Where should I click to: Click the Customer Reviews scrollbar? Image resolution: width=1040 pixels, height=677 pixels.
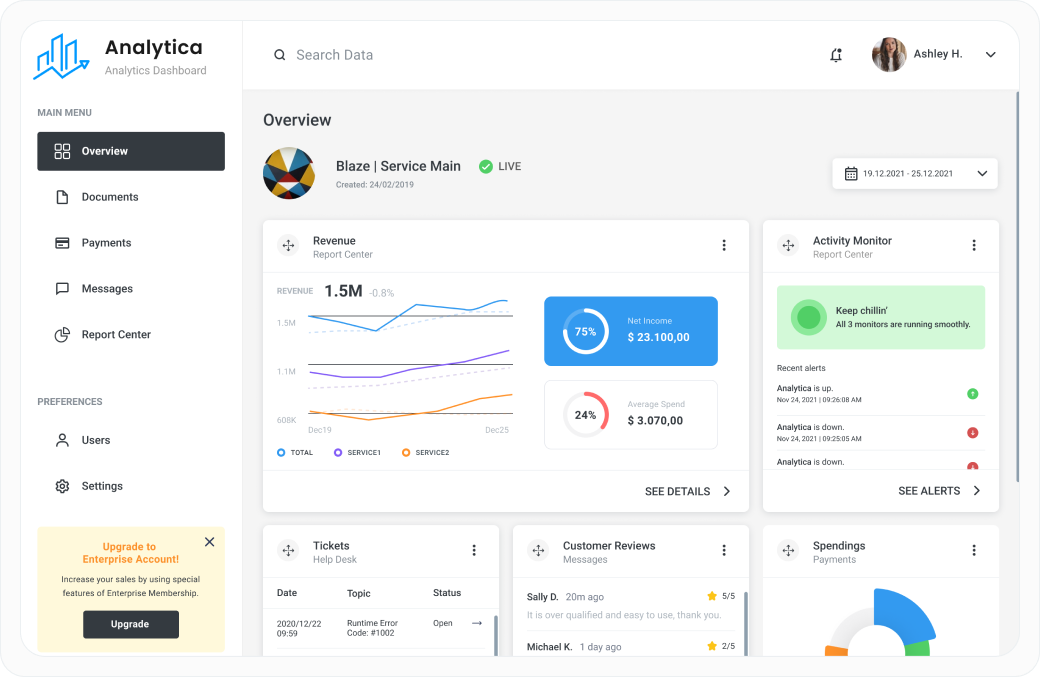coord(746,623)
